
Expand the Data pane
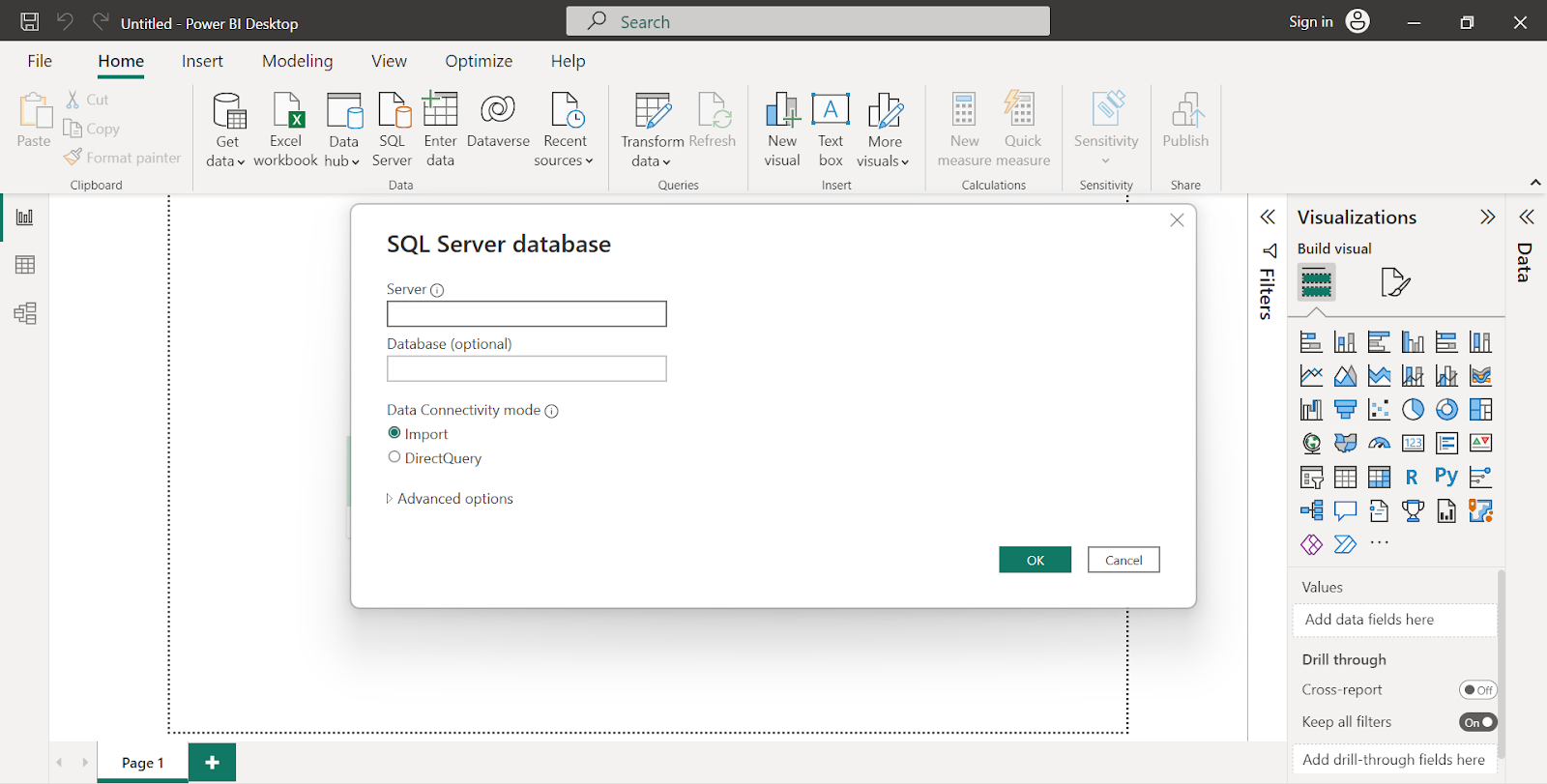pos(1527,217)
